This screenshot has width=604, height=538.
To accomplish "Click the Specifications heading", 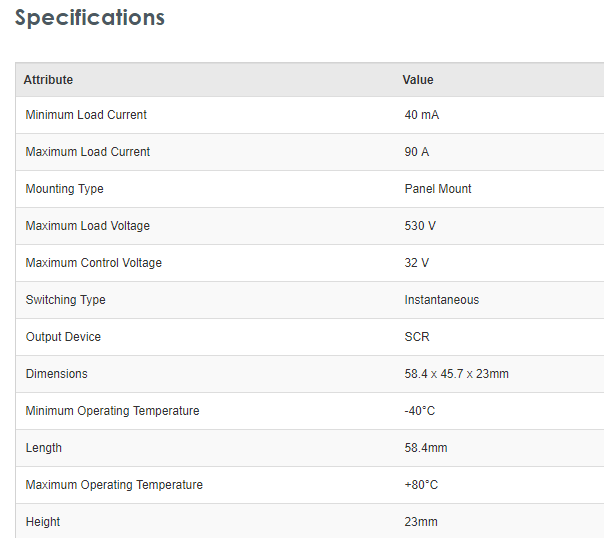I will click(90, 18).
